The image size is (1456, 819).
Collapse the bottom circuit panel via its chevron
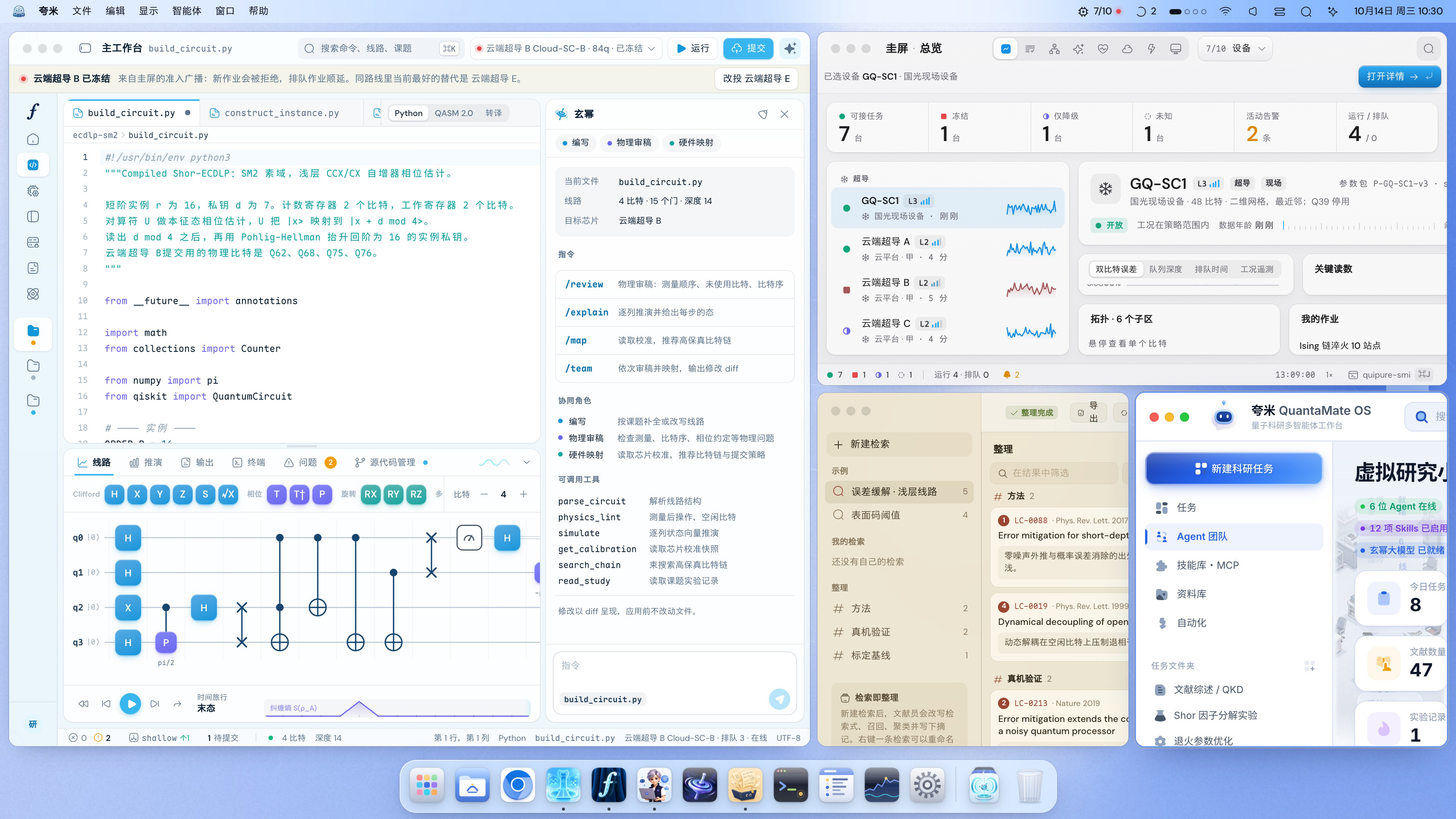click(x=527, y=462)
